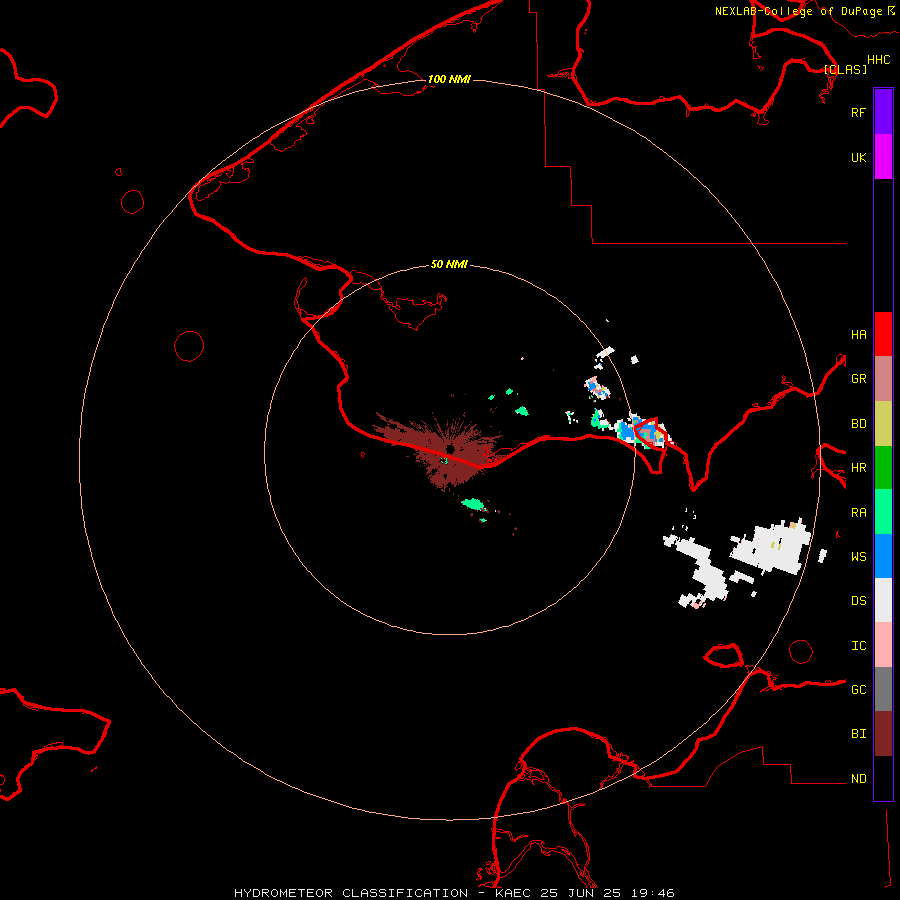The height and width of the screenshot is (900, 900).
Task: Click the HHC product code text
Action: (x=878, y=60)
